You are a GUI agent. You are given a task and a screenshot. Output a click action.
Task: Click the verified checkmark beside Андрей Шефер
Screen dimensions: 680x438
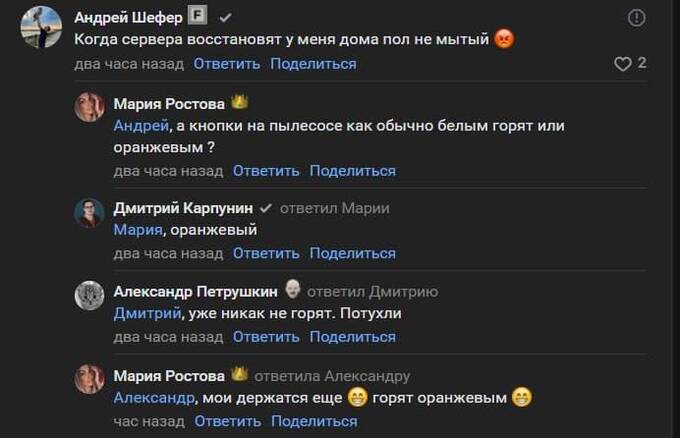click(x=226, y=18)
